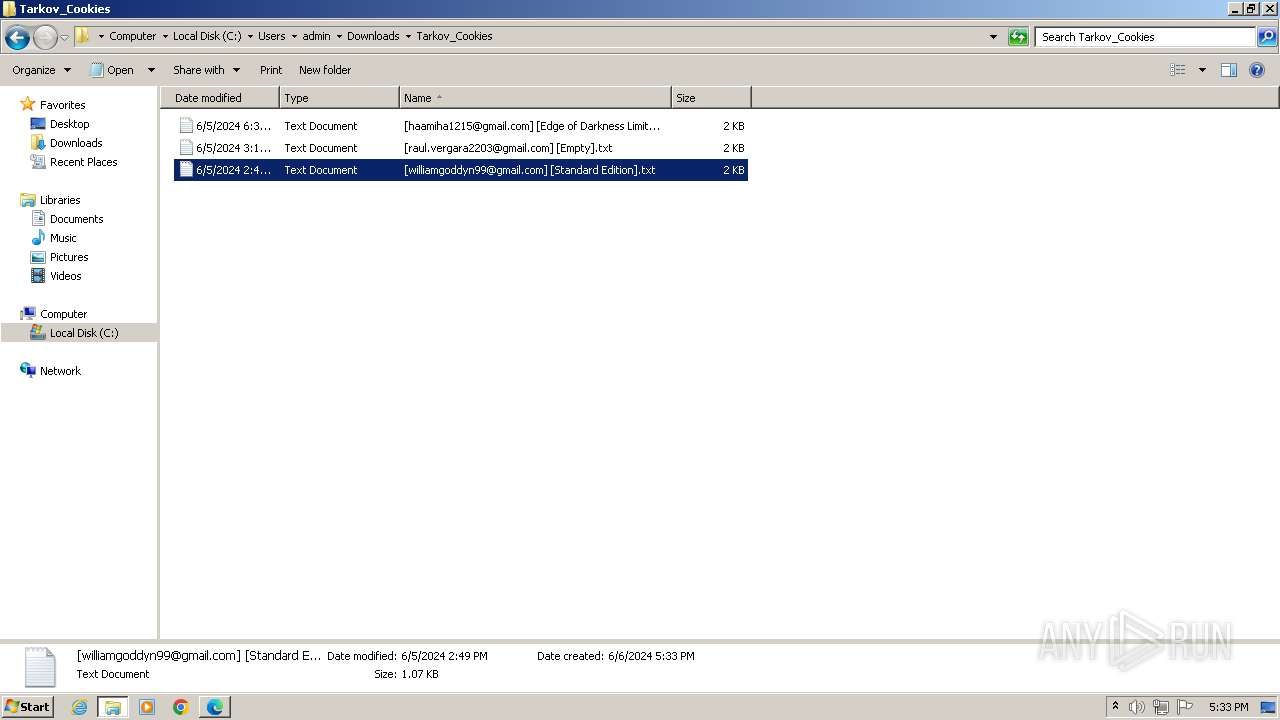Open Recent Places
Viewport: 1280px width, 720px height.
[x=83, y=162]
